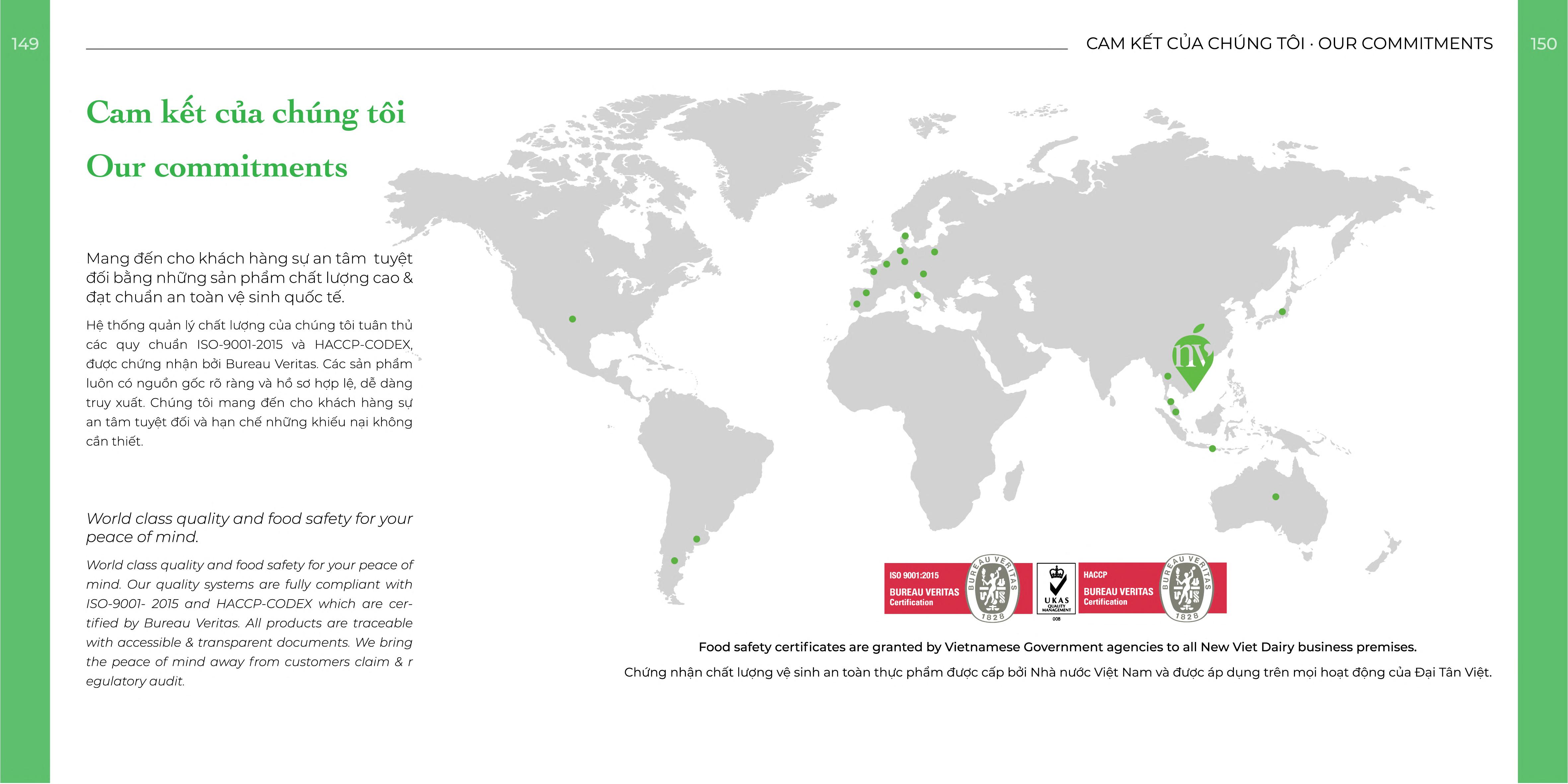
Task: Click page number 149
Action: tap(25, 44)
